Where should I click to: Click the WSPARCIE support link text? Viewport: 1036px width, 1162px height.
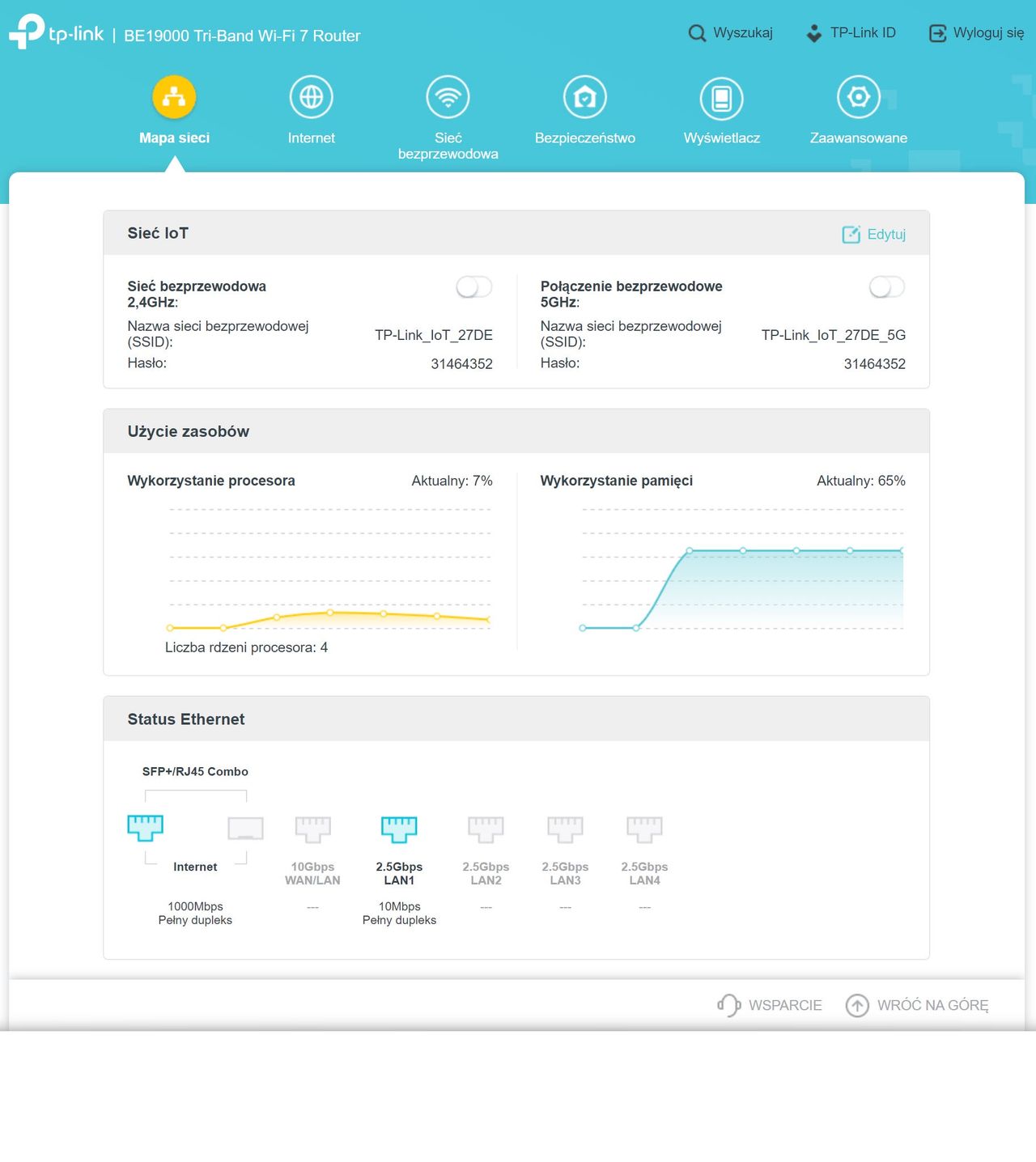(785, 1005)
